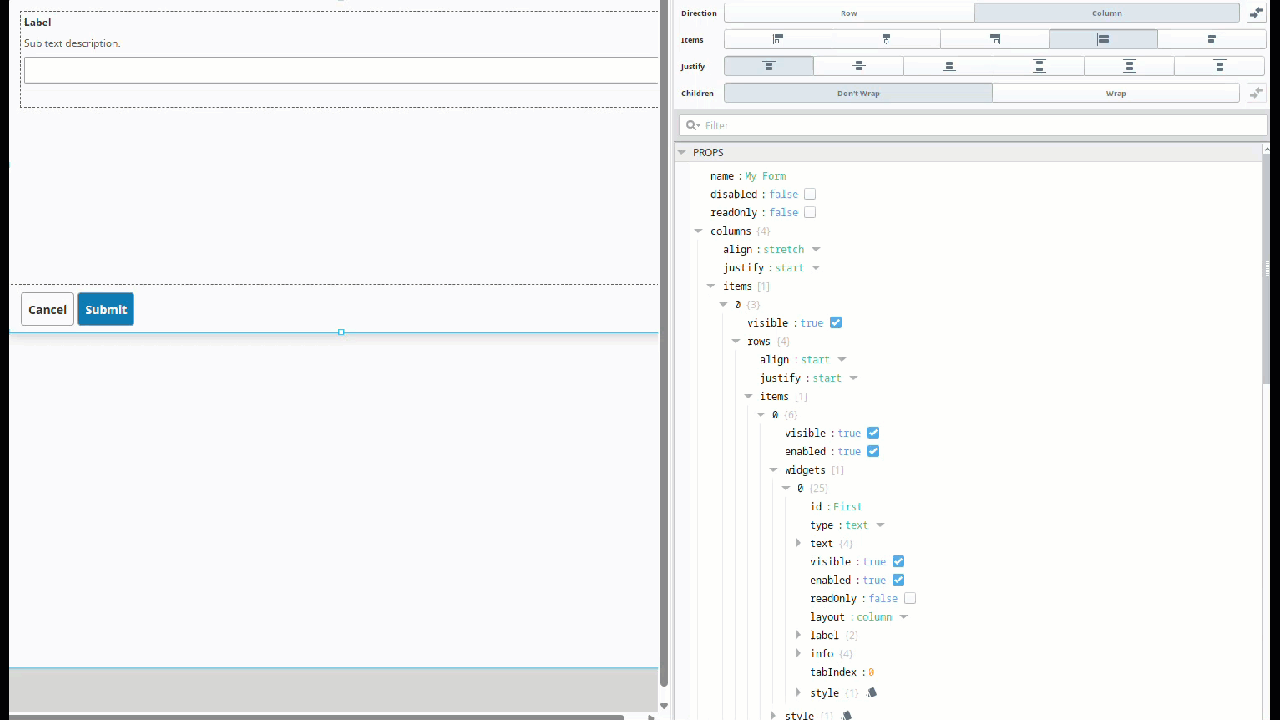Viewport: 1280px width, 720px height.
Task: Click the tabIndex value 0
Action: click(871, 672)
